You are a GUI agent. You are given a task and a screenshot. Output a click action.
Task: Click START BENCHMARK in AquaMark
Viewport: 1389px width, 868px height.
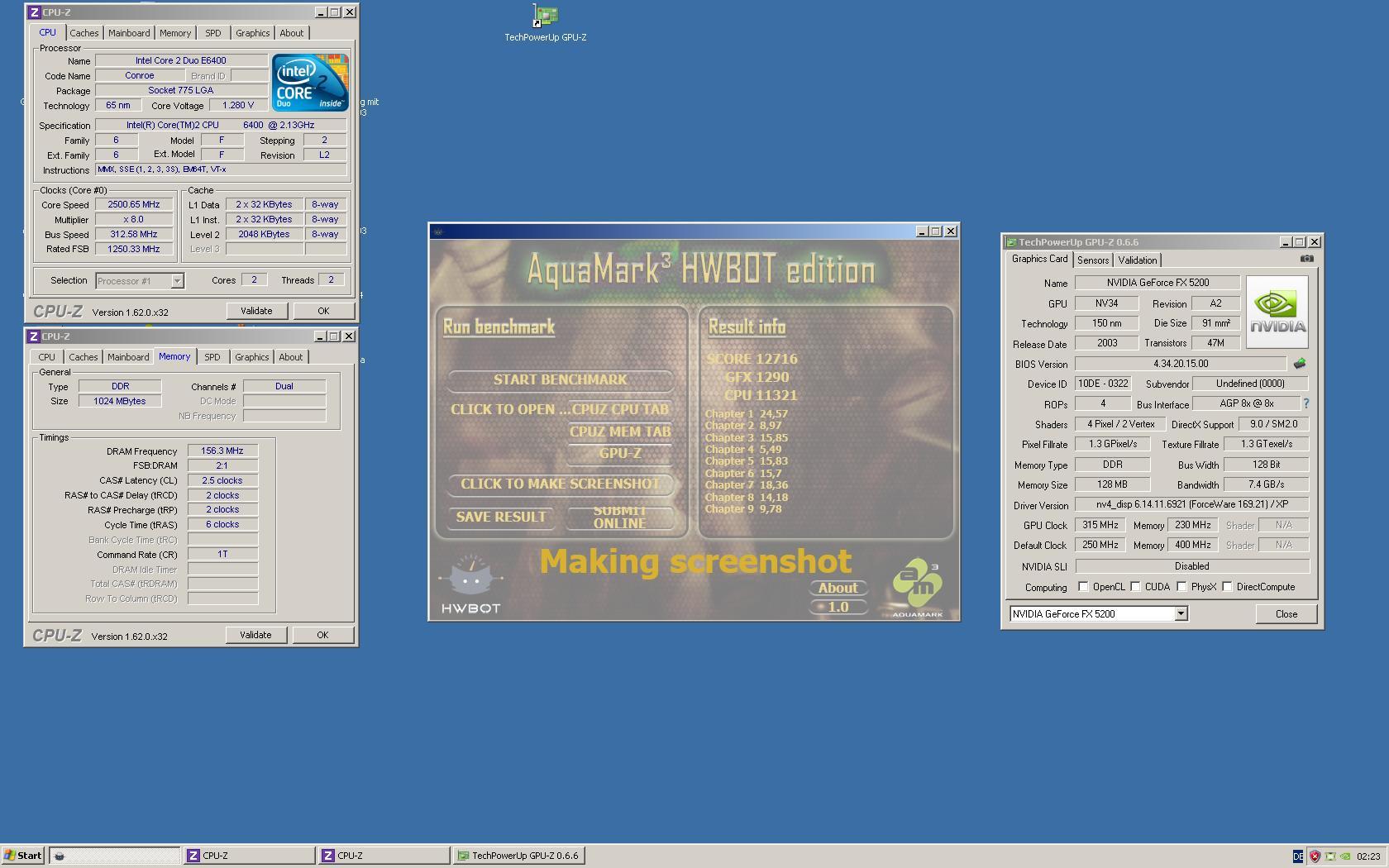[x=560, y=379]
